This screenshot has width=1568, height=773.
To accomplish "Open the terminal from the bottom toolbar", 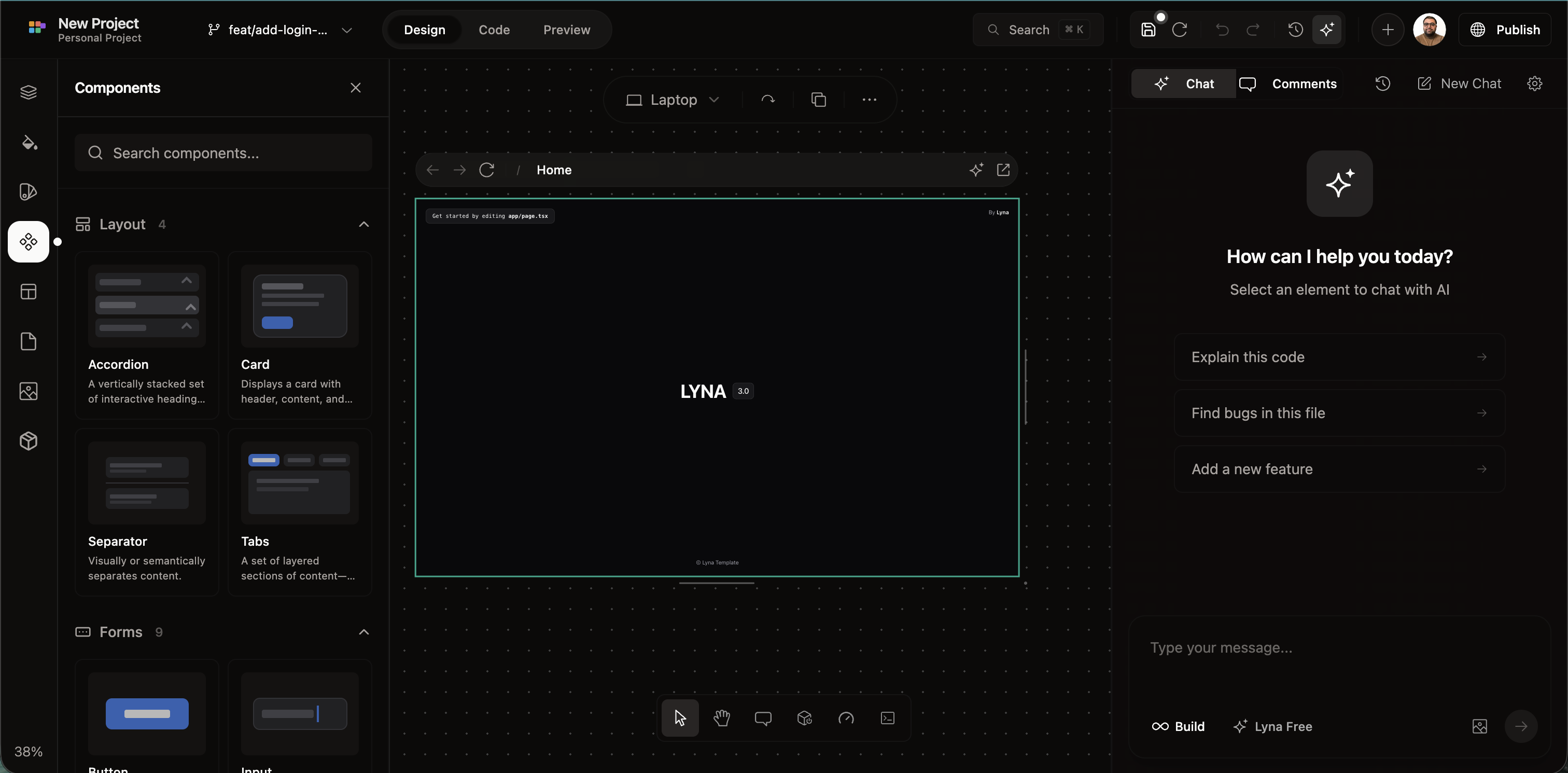I will (x=887, y=718).
